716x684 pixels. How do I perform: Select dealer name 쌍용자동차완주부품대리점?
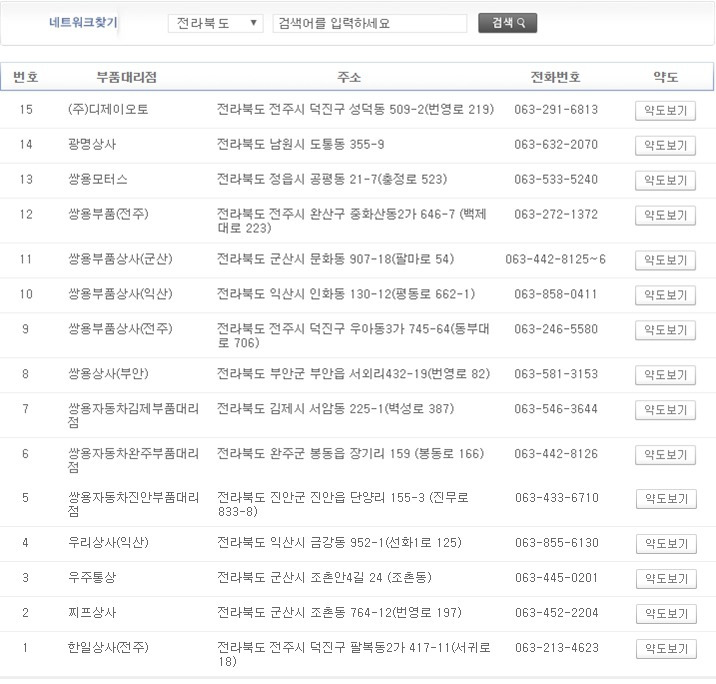[133, 460]
